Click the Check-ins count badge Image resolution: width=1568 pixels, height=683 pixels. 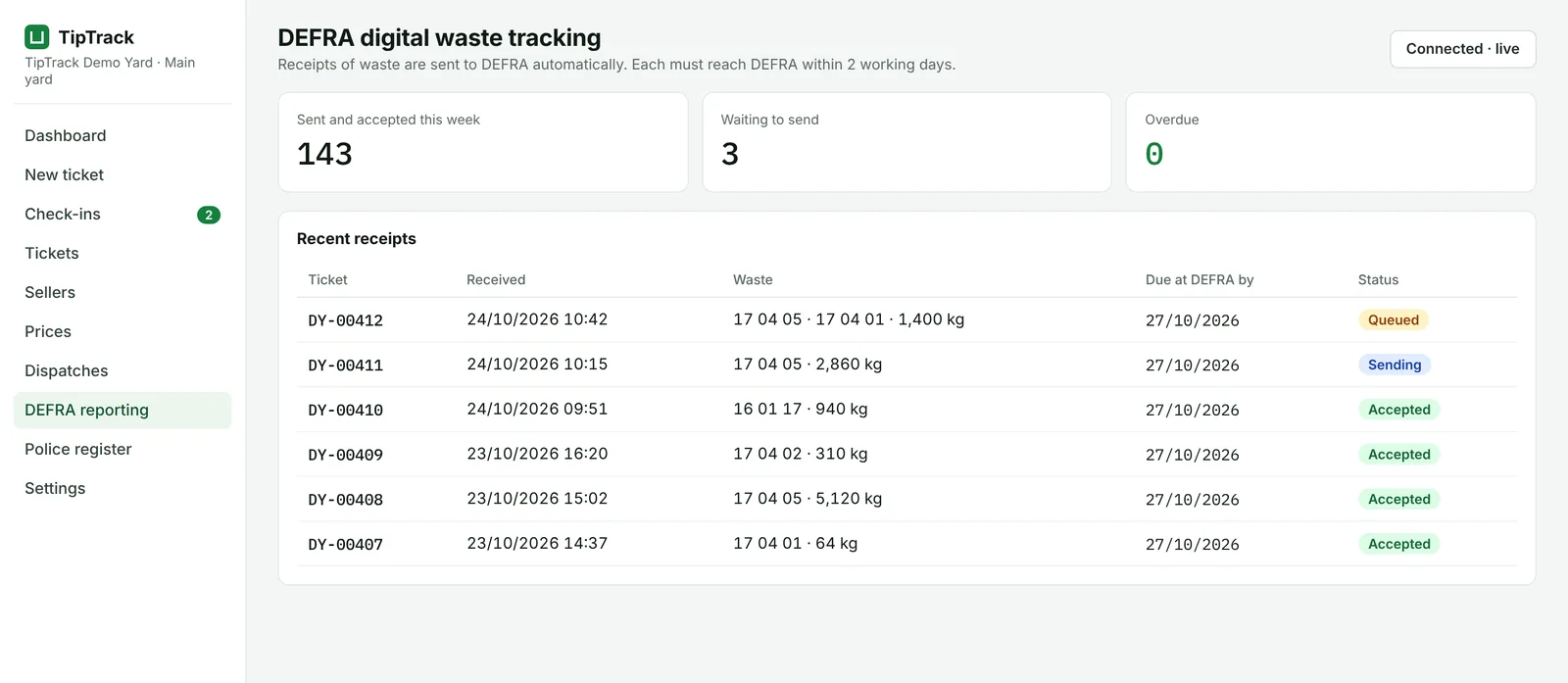(209, 215)
